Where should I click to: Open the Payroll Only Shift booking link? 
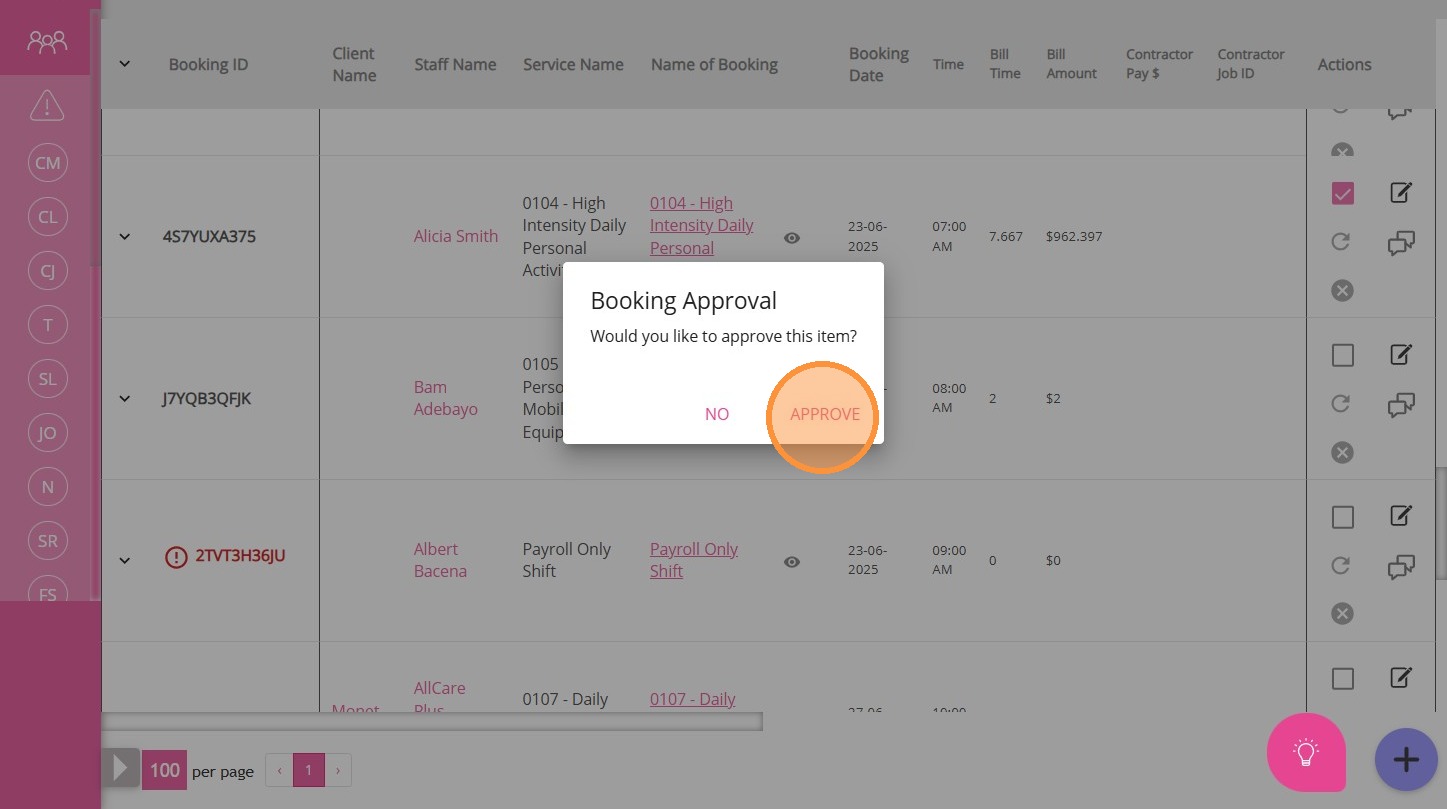tap(693, 560)
